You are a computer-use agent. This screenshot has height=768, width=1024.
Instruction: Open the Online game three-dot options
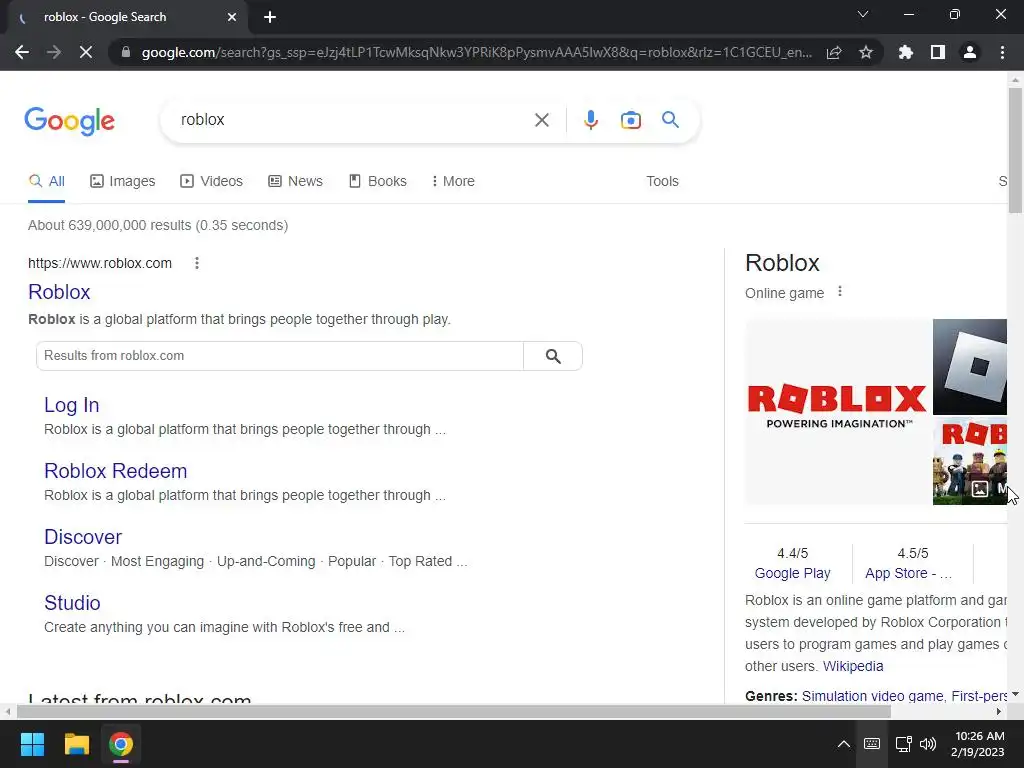pyautogui.click(x=840, y=292)
